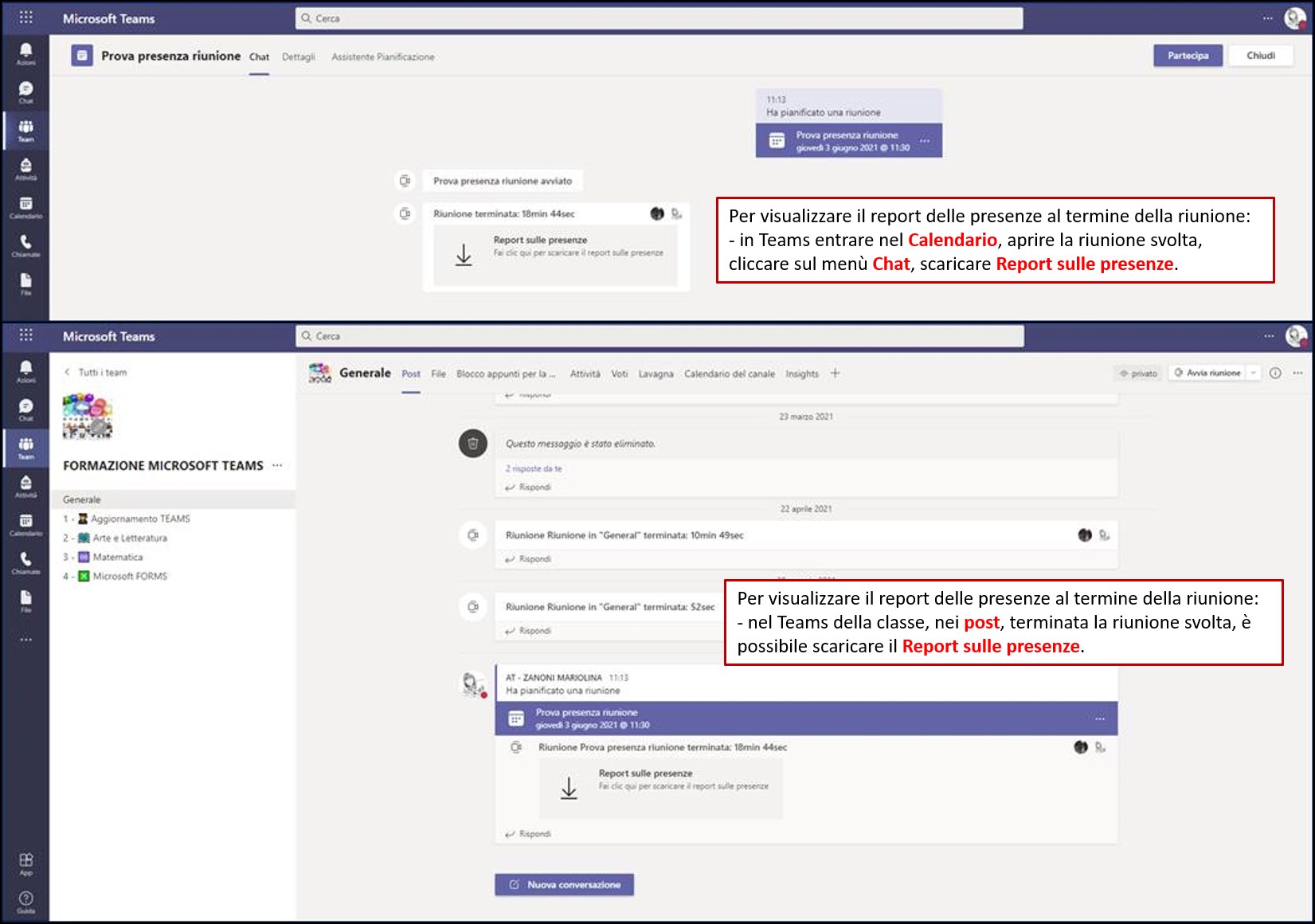Image resolution: width=1315 pixels, height=924 pixels.
Task: Switch to the Chat tab of Prova presenza riunione
Action: click(259, 57)
